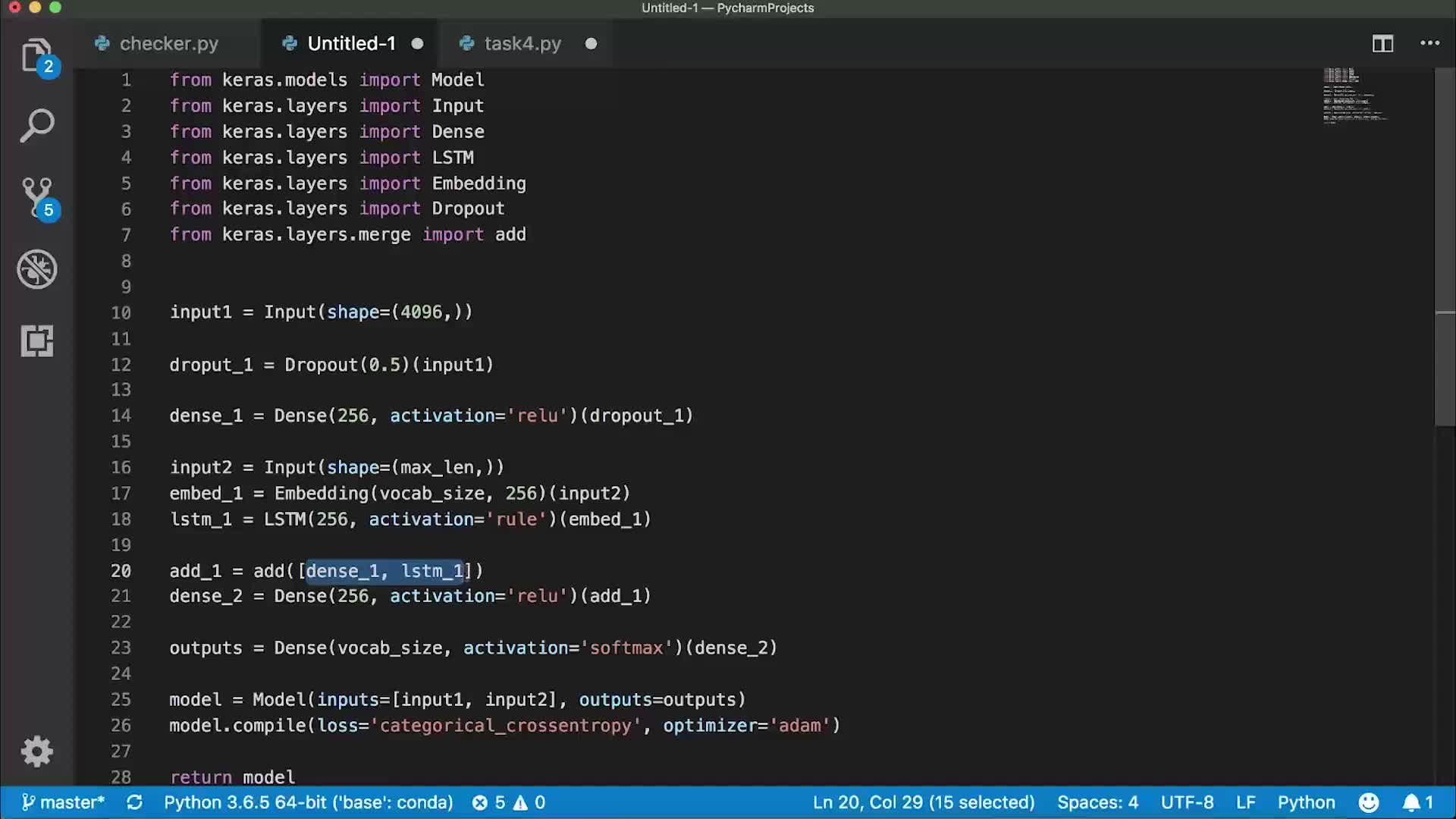The image size is (1456, 819).
Task: Open the Debug view icon
Action: (x=36, y=269)
